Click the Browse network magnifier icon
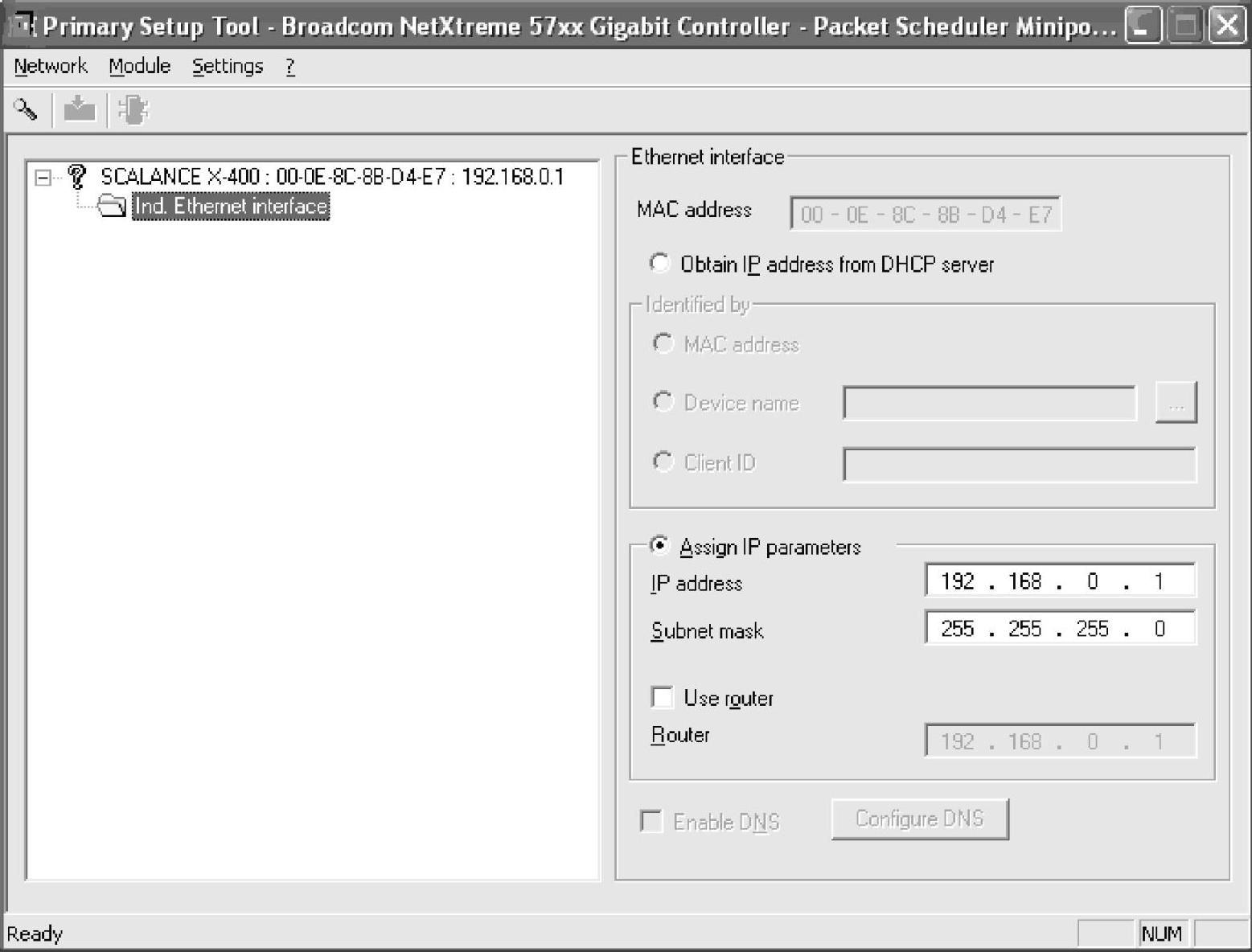This screenshot has height=952, width=1252. (26, 109)
